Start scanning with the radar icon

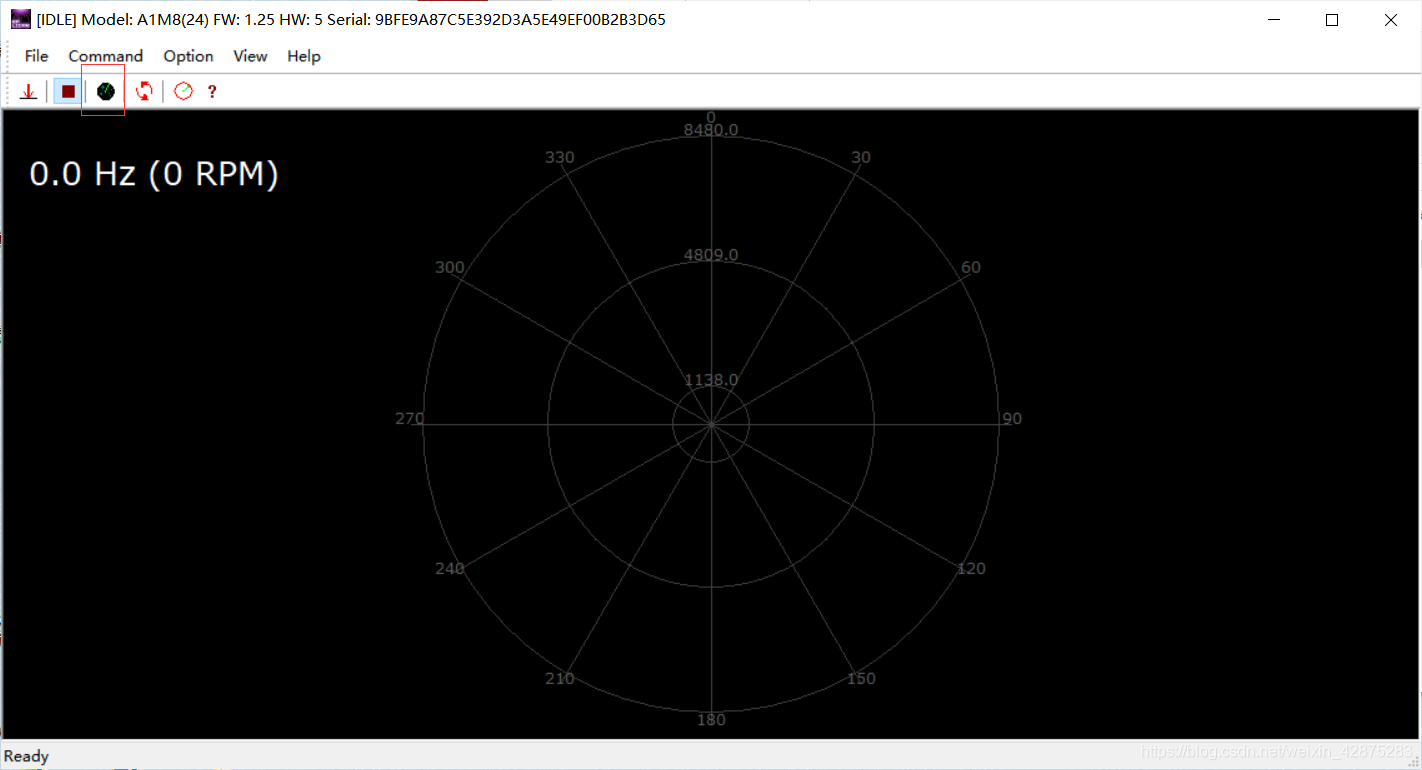(106, 92)
